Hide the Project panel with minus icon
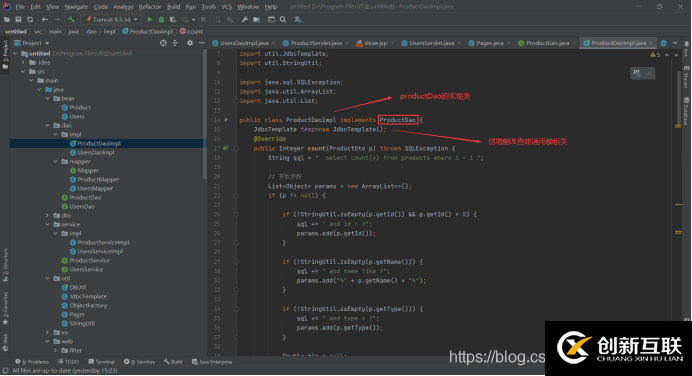 [201, 43]
